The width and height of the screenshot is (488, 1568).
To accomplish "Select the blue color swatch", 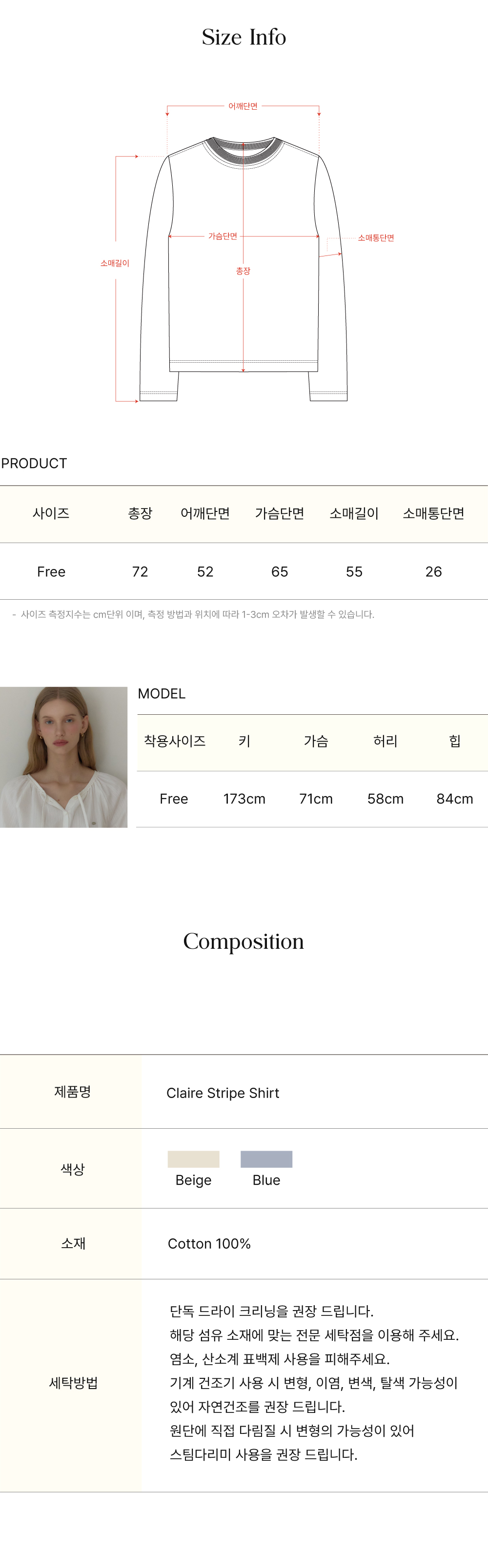I will [266, 1158].
